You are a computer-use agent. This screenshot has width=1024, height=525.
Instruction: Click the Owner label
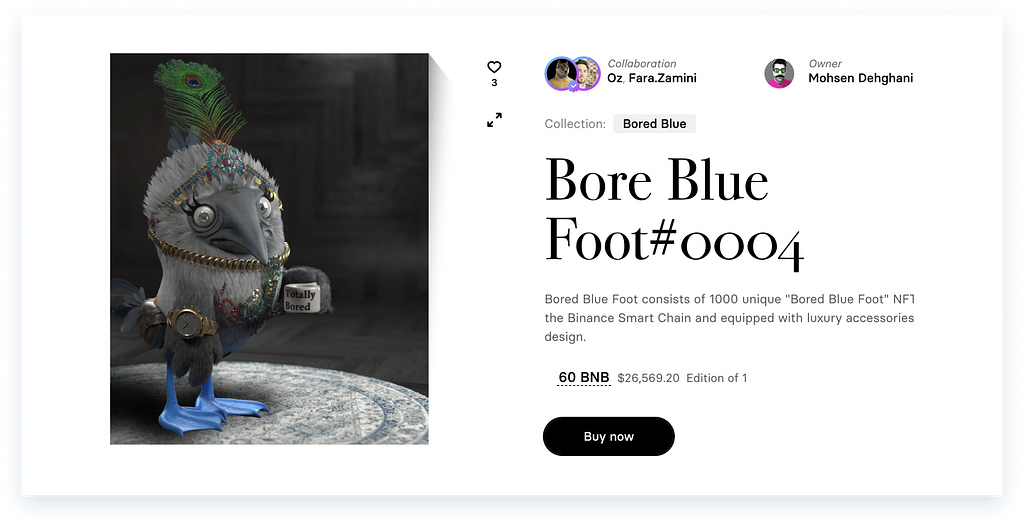tap(825, 63)
